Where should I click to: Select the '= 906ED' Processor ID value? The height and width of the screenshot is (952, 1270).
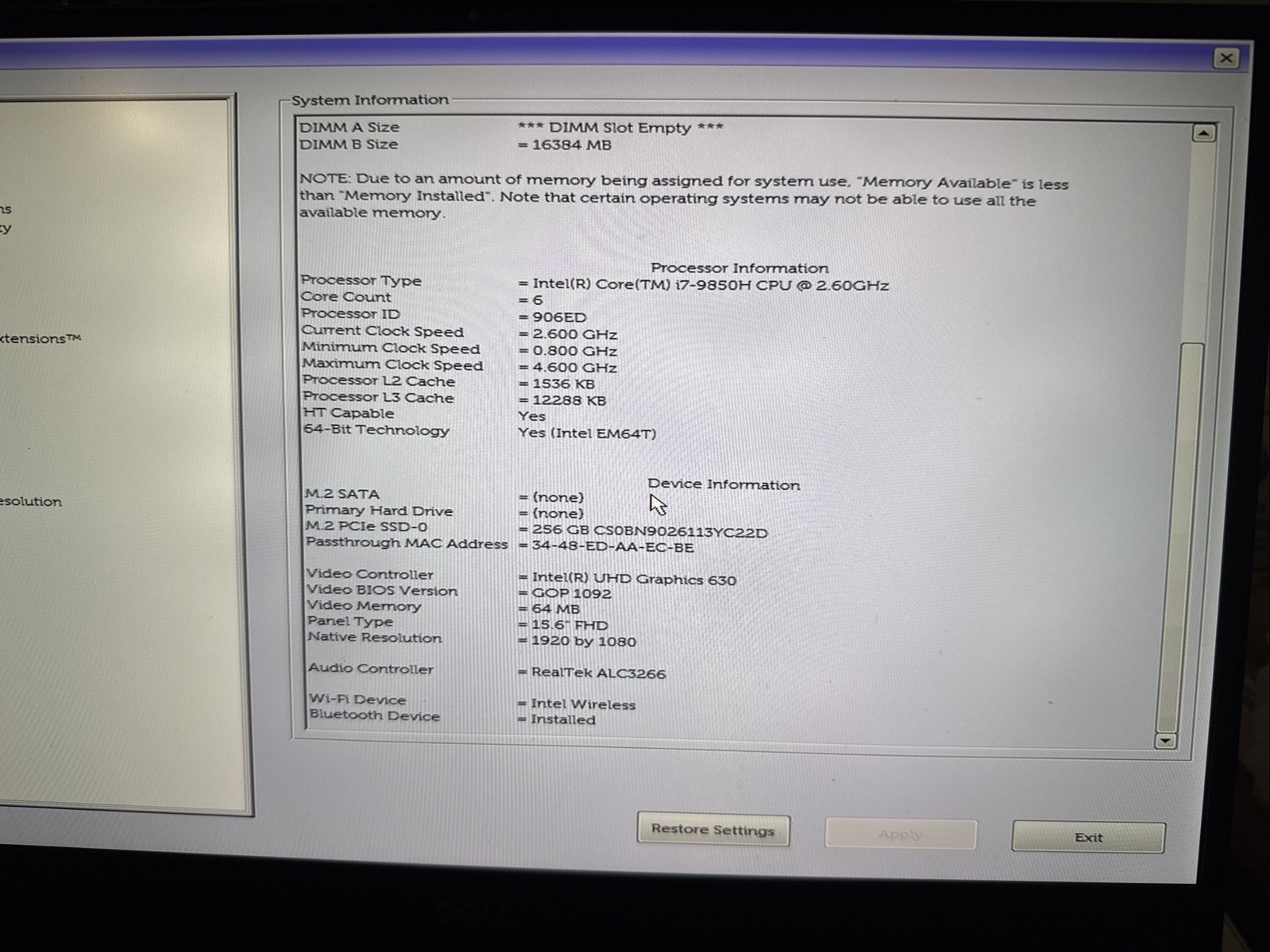click(552, 317)
